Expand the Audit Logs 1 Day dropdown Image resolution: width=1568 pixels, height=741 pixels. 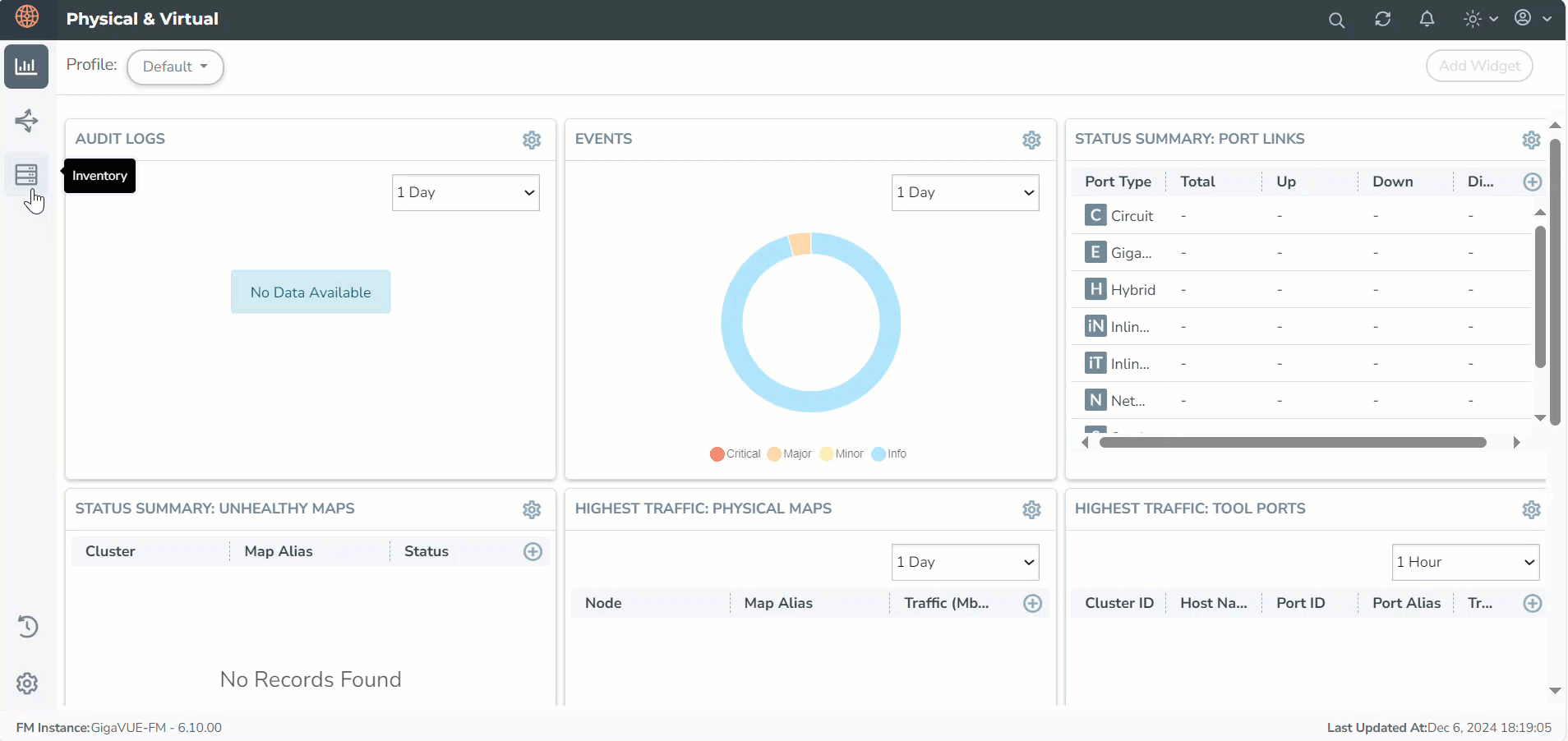465,192
